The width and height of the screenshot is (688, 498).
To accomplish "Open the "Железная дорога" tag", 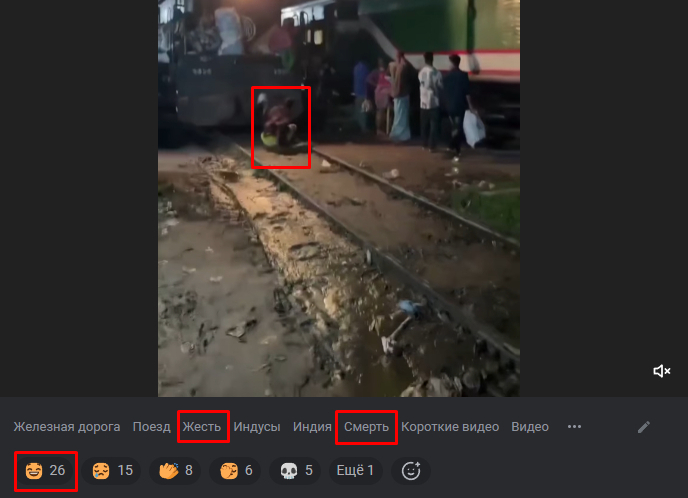I will click(x=69, y=427).
